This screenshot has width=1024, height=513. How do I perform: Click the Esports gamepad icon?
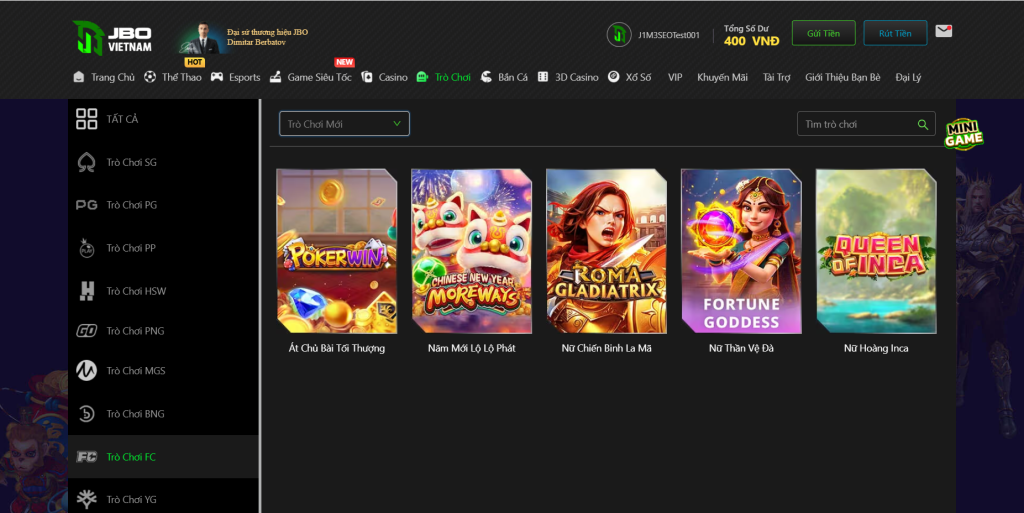click(217, 77)
